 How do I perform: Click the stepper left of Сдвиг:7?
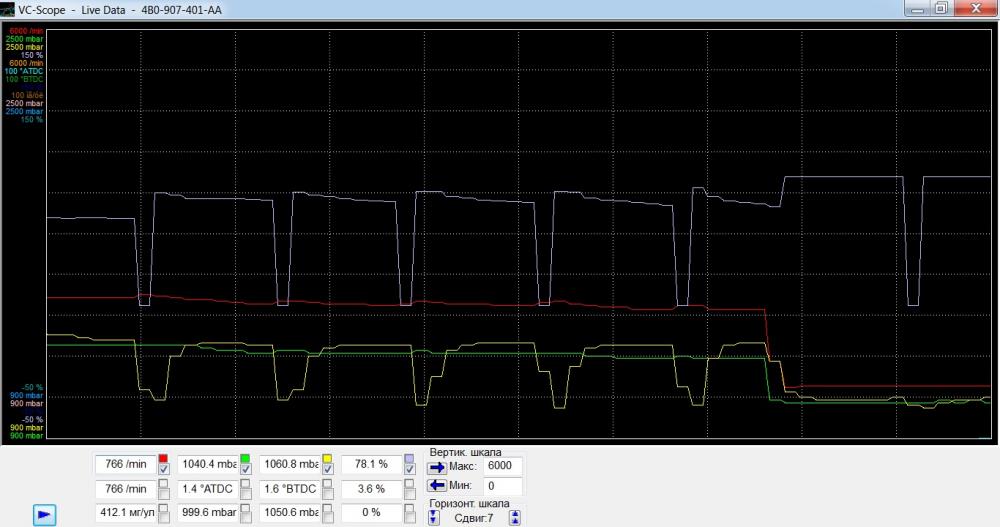434,517
